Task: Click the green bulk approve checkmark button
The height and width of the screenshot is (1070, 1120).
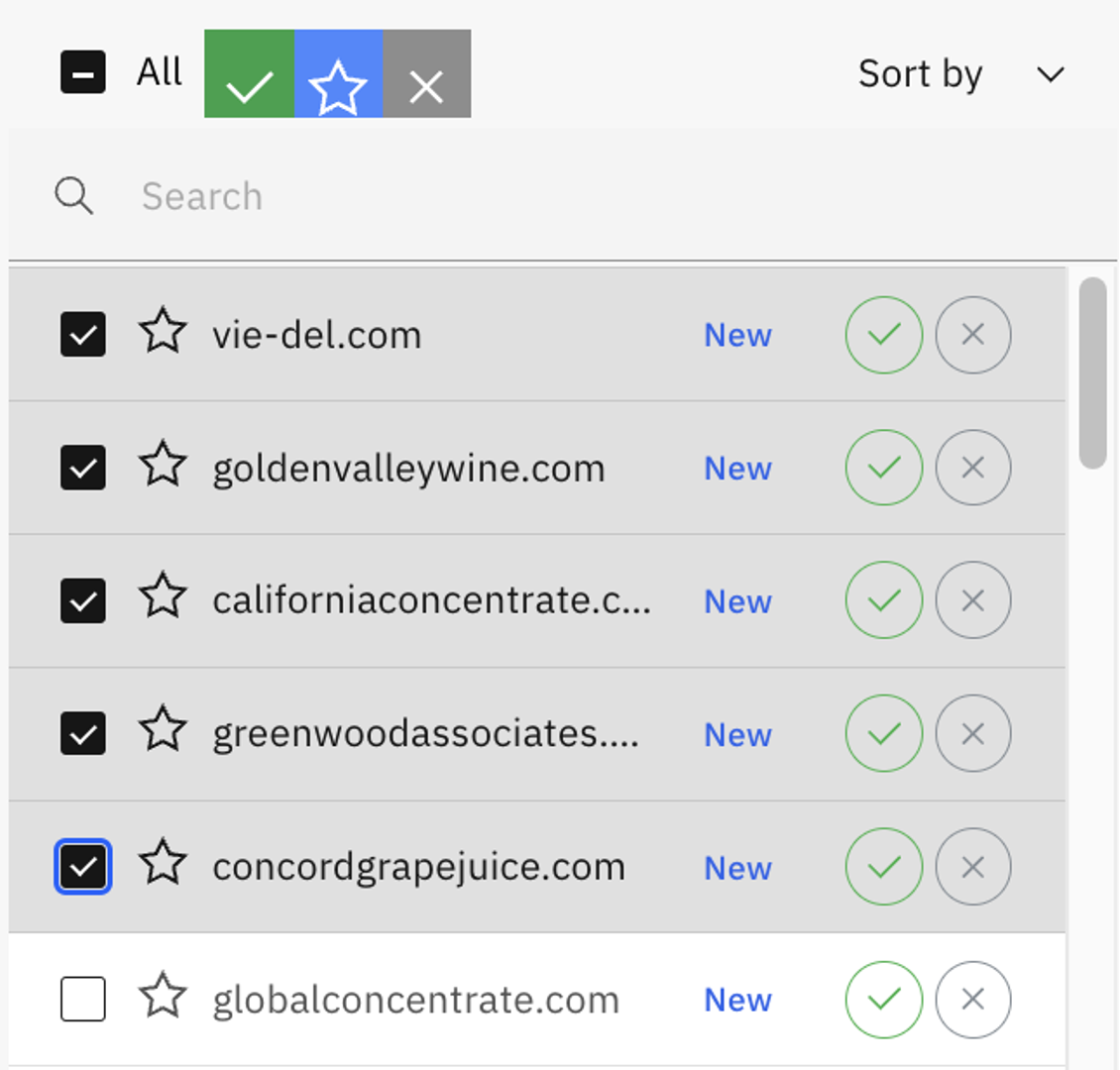Action: pyautogui.click(x=249, y=74)
